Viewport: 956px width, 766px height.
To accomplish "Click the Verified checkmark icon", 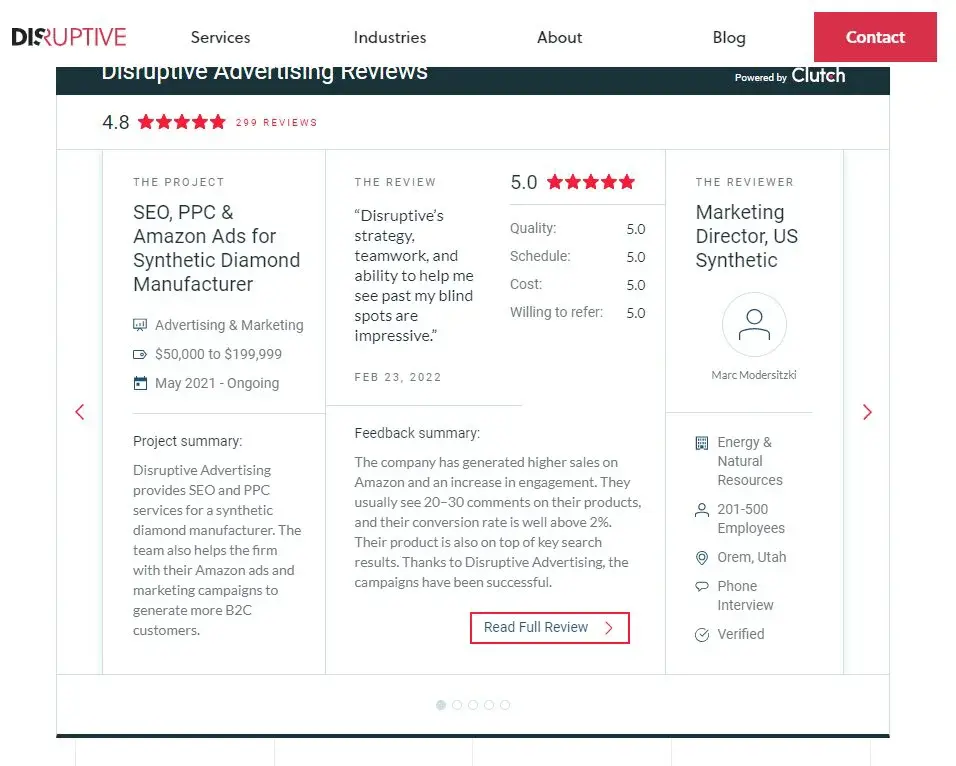I will click(x=702, y=635).
